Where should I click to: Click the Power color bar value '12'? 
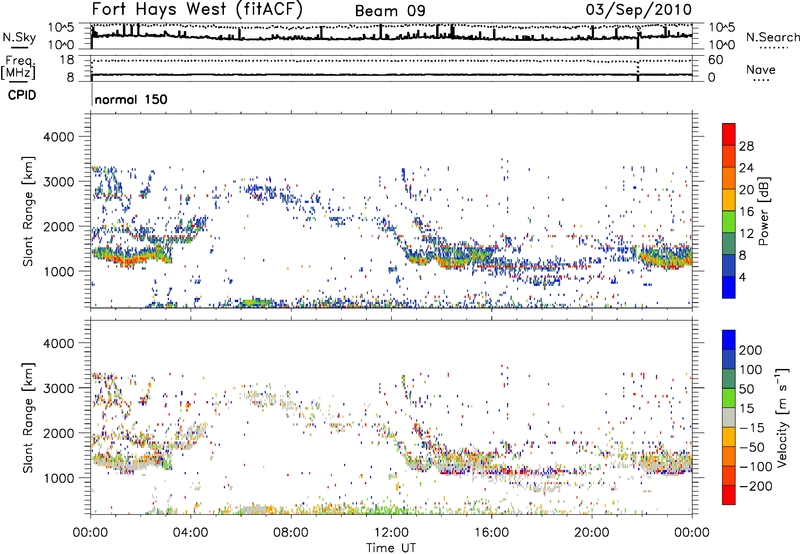tap(746, 234)
